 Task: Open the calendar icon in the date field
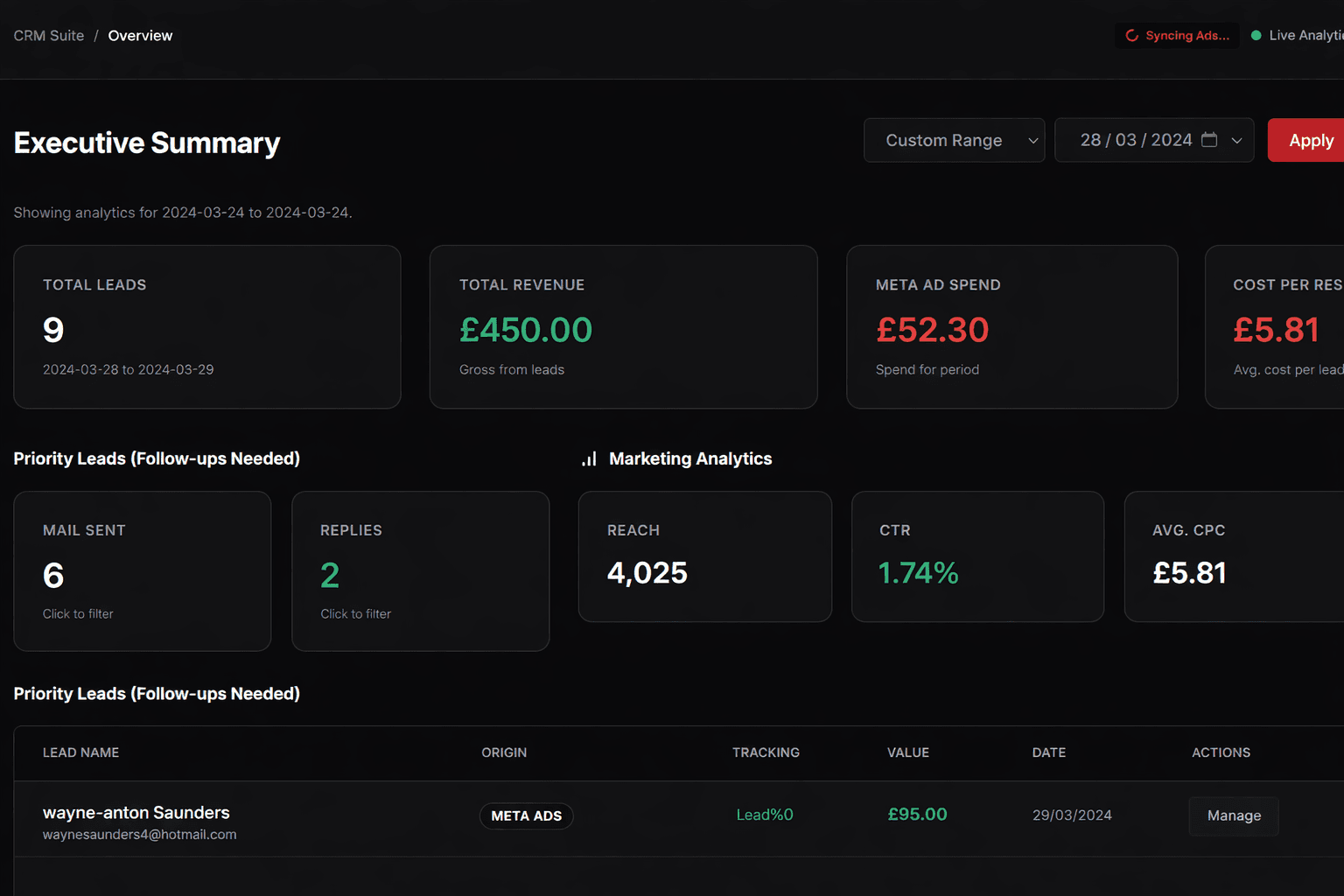click(x=1209, y=139)
